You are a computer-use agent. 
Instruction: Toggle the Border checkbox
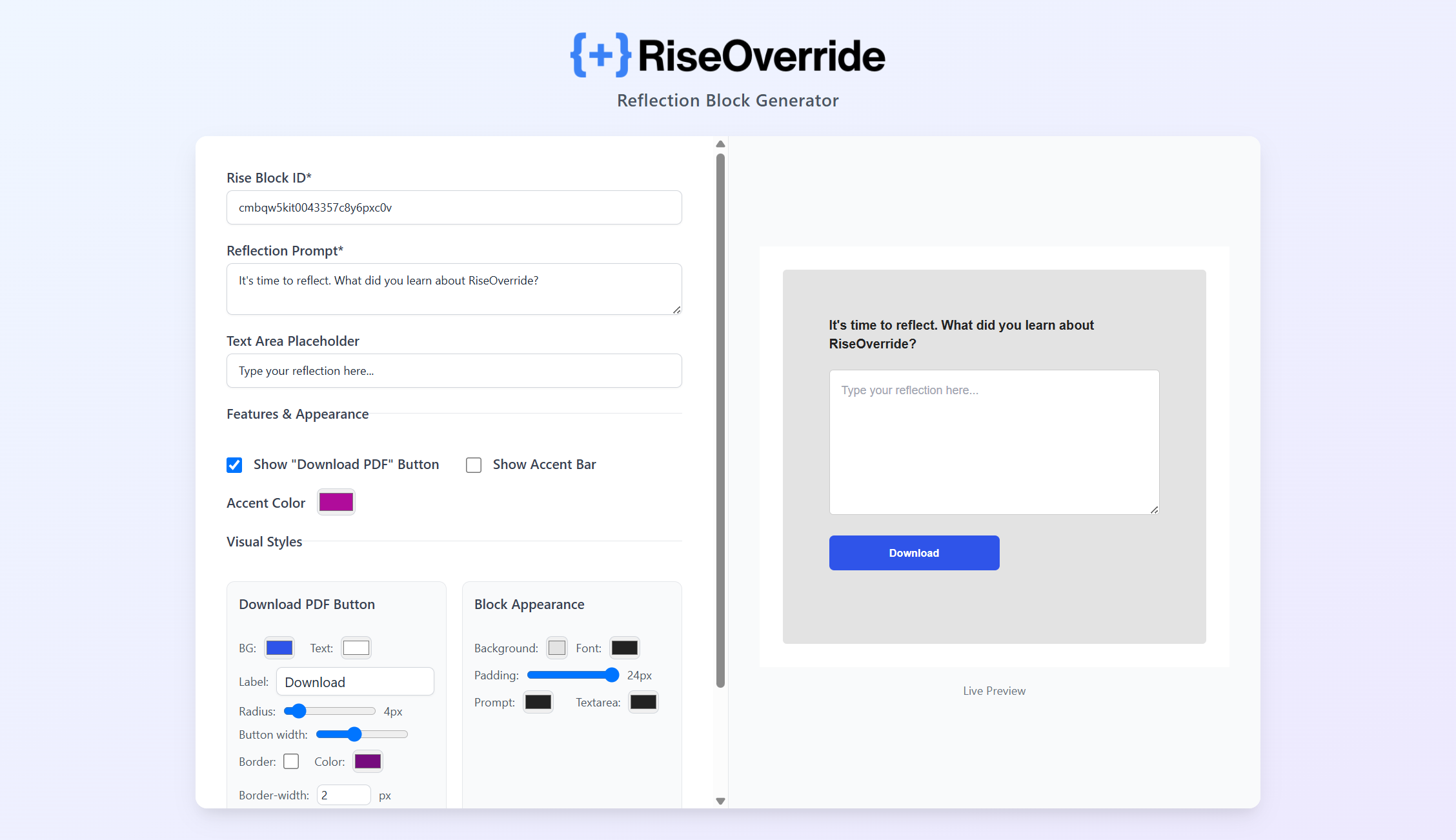pos(291,761)
